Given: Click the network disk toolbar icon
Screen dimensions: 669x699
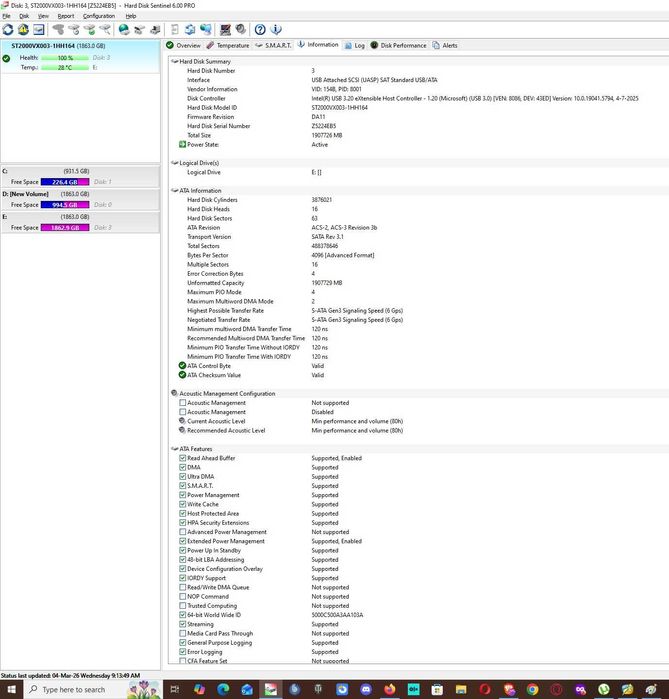Looking at the screenshot, I should click(140, 29).
